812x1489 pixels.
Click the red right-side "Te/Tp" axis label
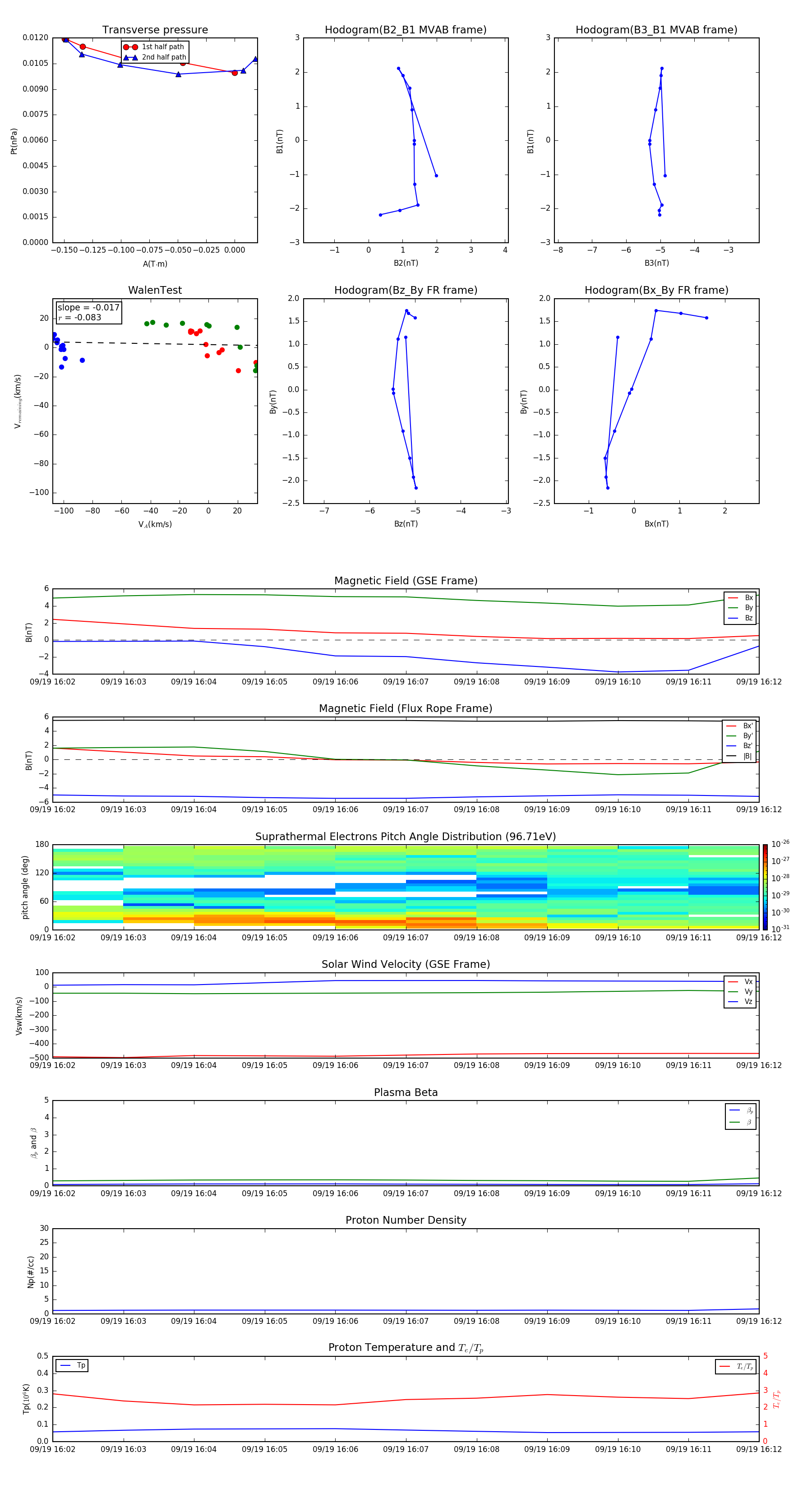point(776,1399)
